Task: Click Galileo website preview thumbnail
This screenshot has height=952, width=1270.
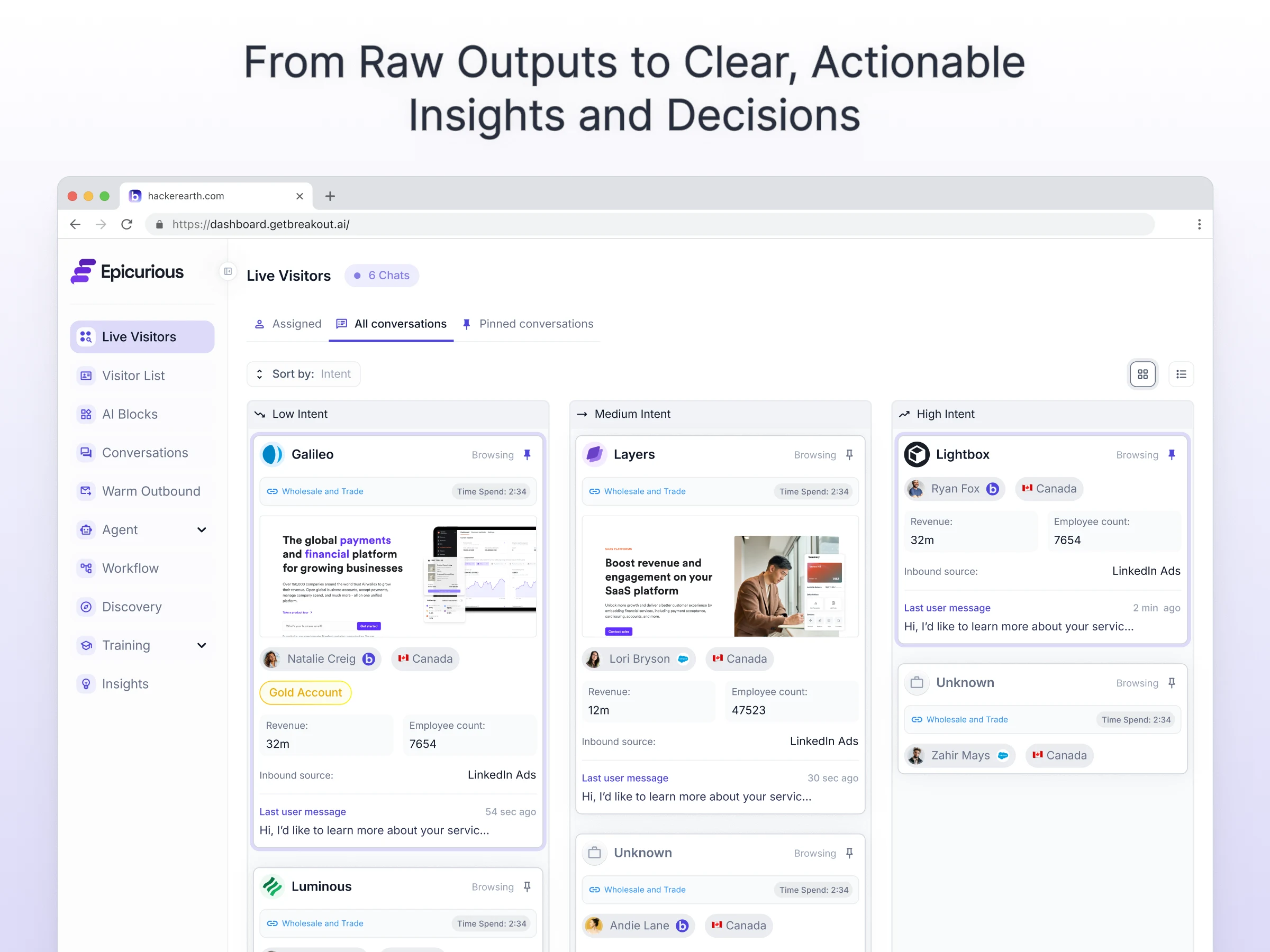Action: click(398, 576)
